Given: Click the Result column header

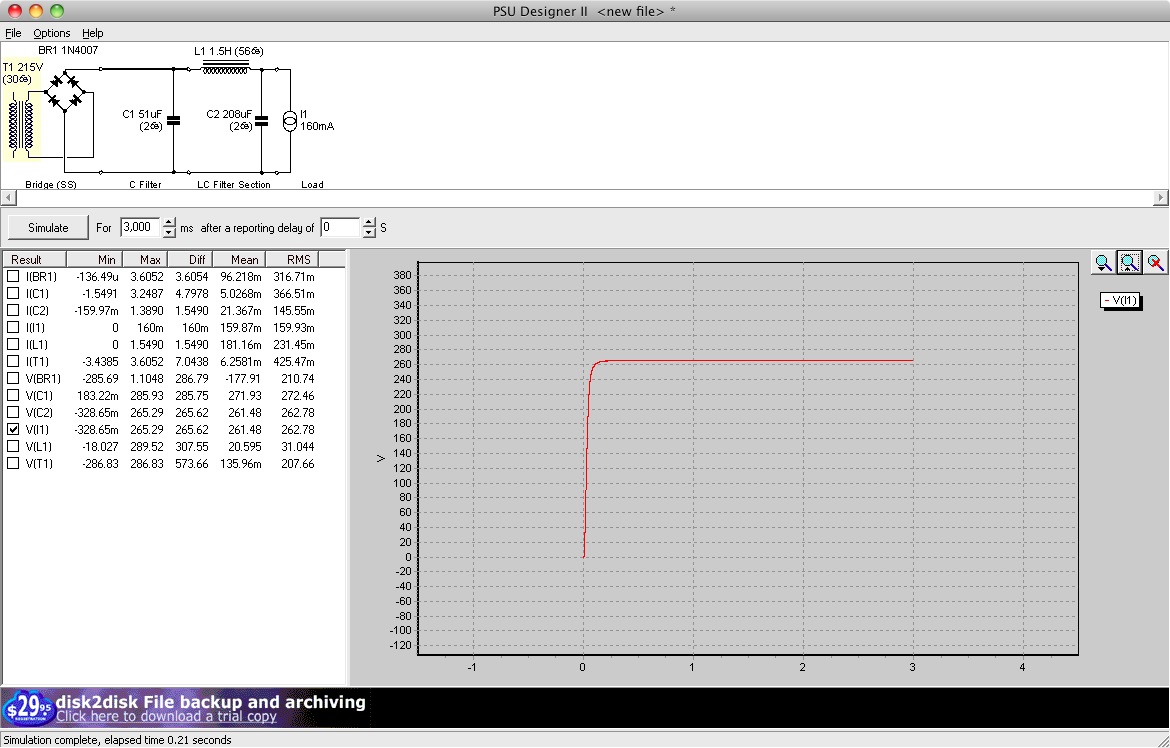Looking at the screenshot, I should point(34,260).
